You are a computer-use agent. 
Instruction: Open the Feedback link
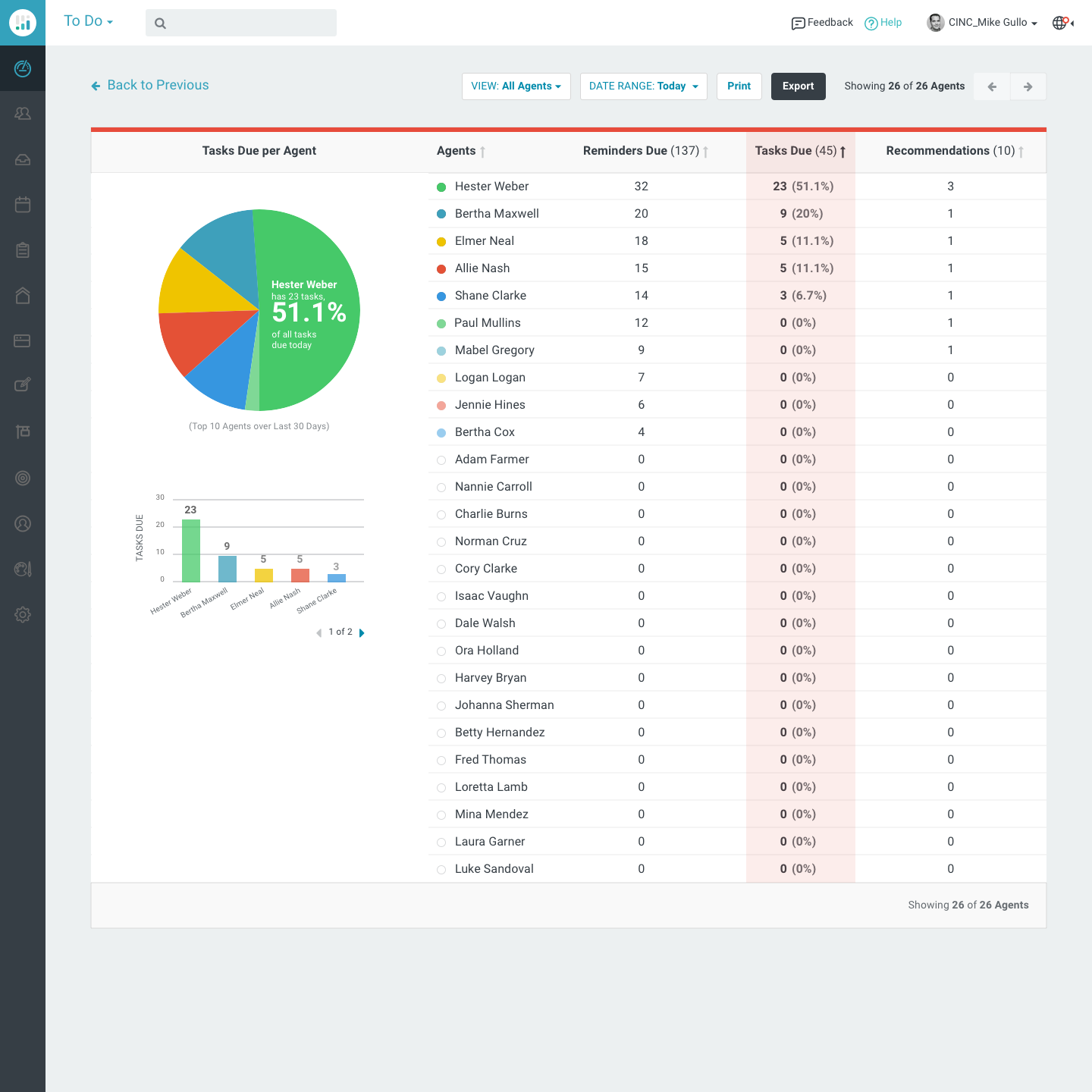tap(830, 23)
